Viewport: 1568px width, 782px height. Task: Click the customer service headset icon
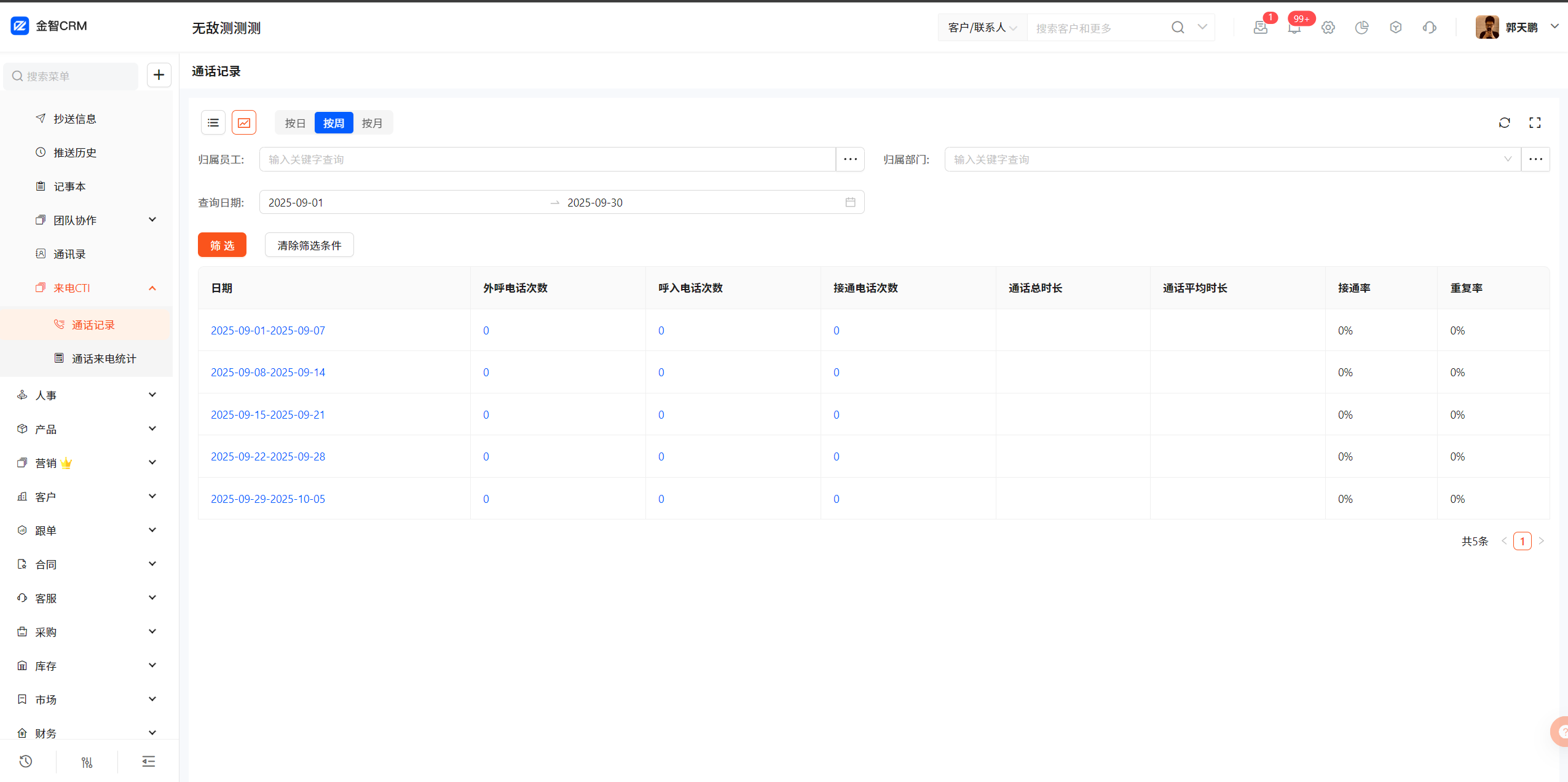[1429, 28]
